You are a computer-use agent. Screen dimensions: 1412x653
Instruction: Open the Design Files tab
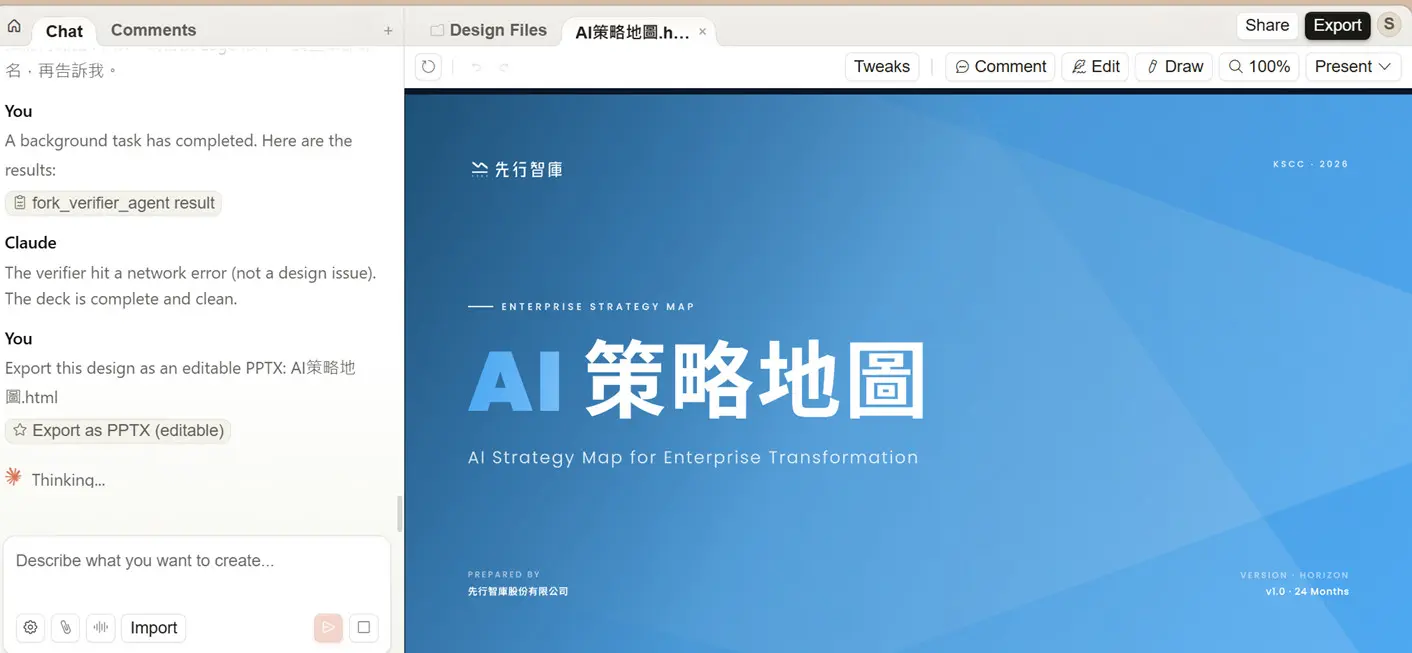click(489, 30)
